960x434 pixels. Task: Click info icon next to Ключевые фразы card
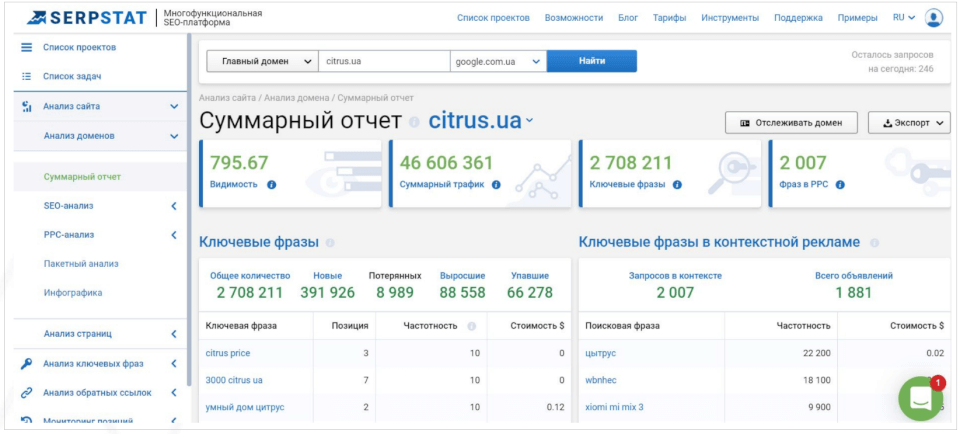(677, 184)
